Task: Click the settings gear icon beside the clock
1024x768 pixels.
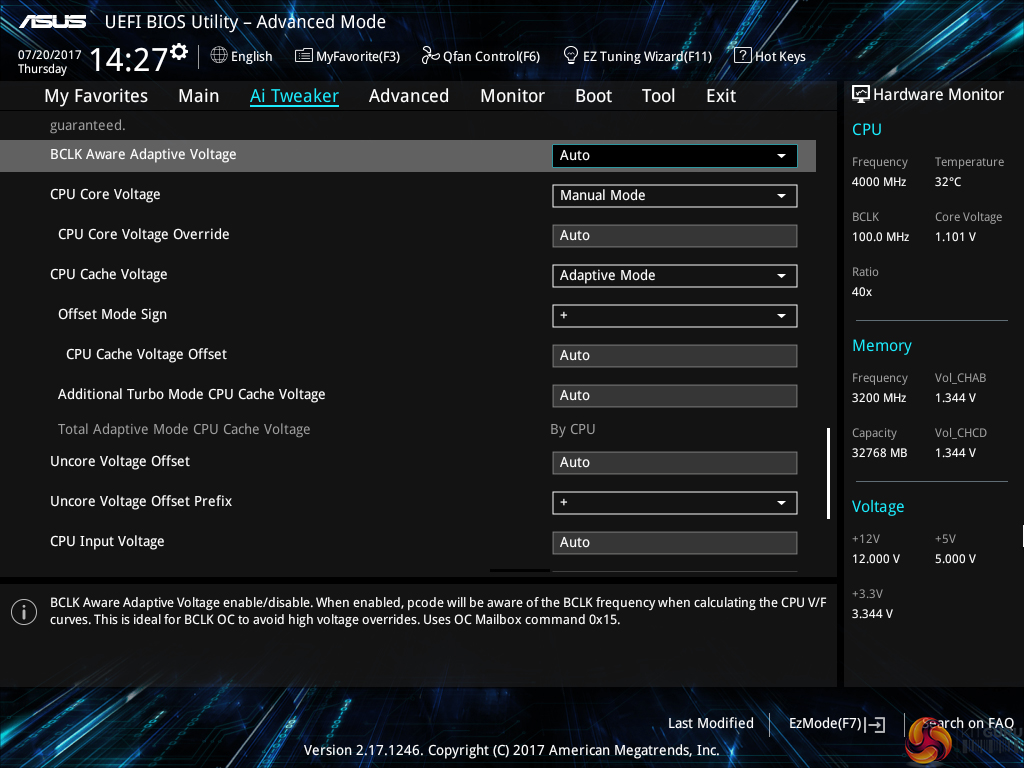Action: (x=179, y=51)
